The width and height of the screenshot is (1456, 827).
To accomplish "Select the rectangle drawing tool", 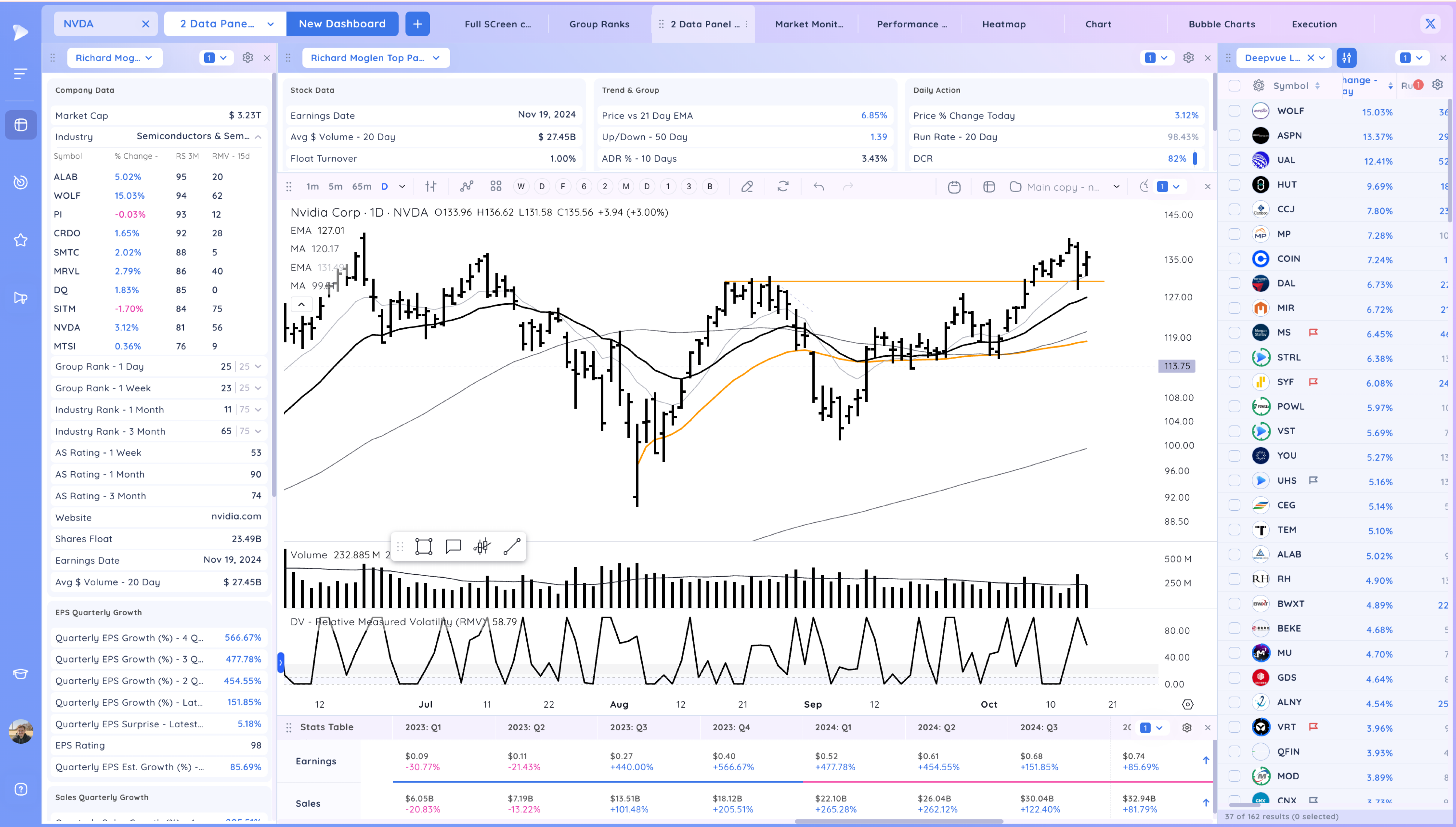I will (x=424, y=546).
